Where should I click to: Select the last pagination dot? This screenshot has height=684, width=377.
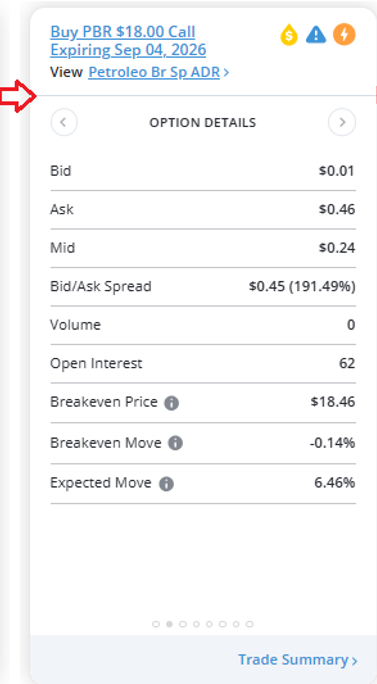click(x=250, y=624)
